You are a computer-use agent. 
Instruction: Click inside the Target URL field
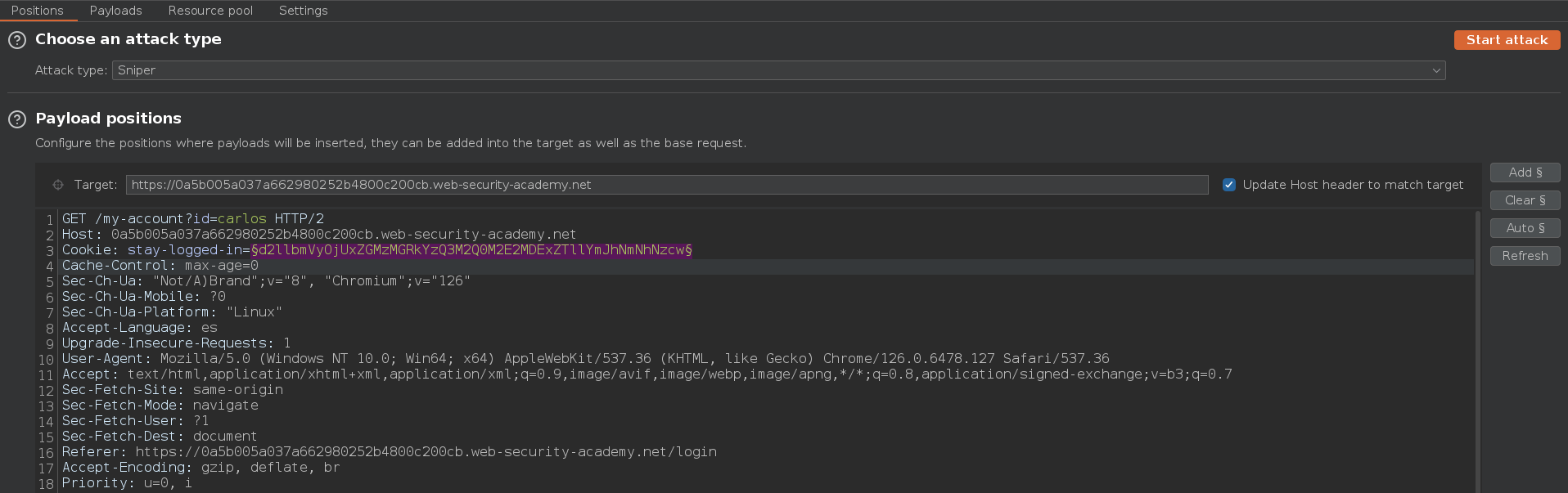click(x=666, y=185)
